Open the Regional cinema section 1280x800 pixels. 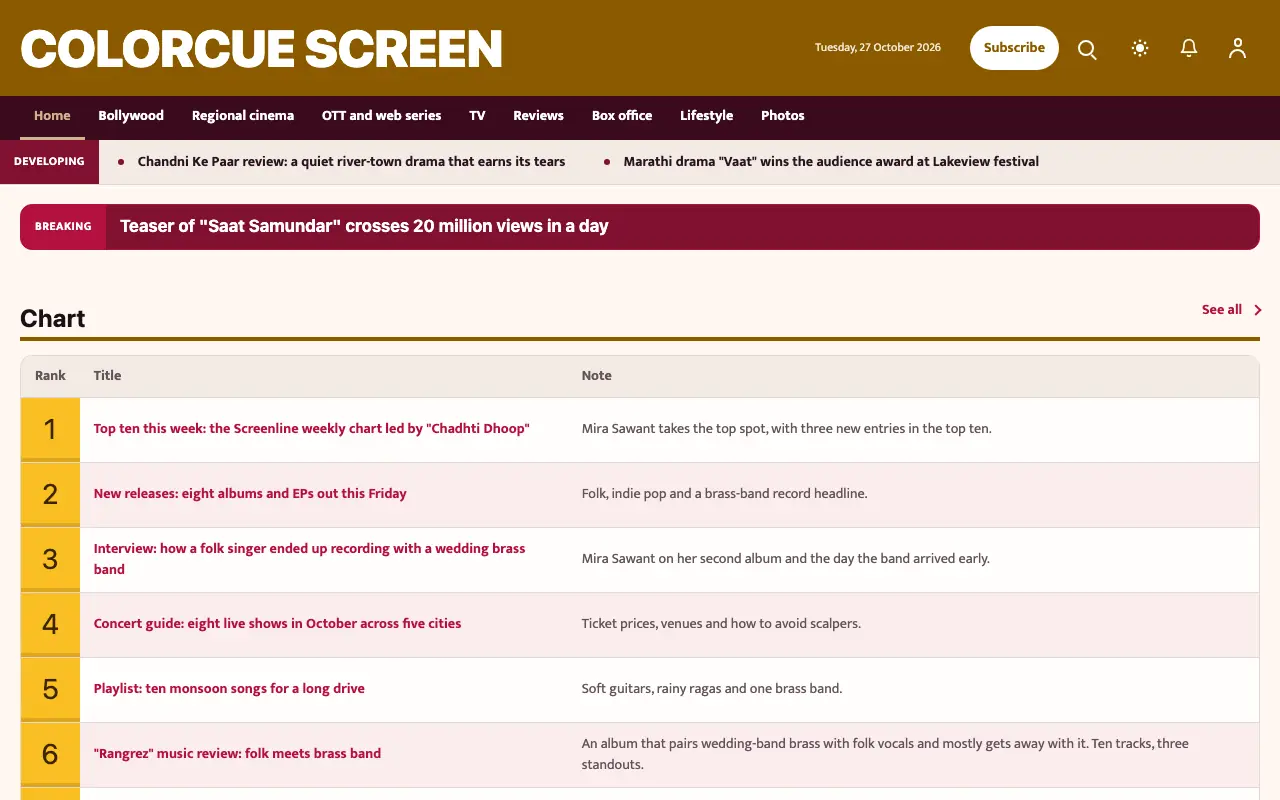click(243, 116)
